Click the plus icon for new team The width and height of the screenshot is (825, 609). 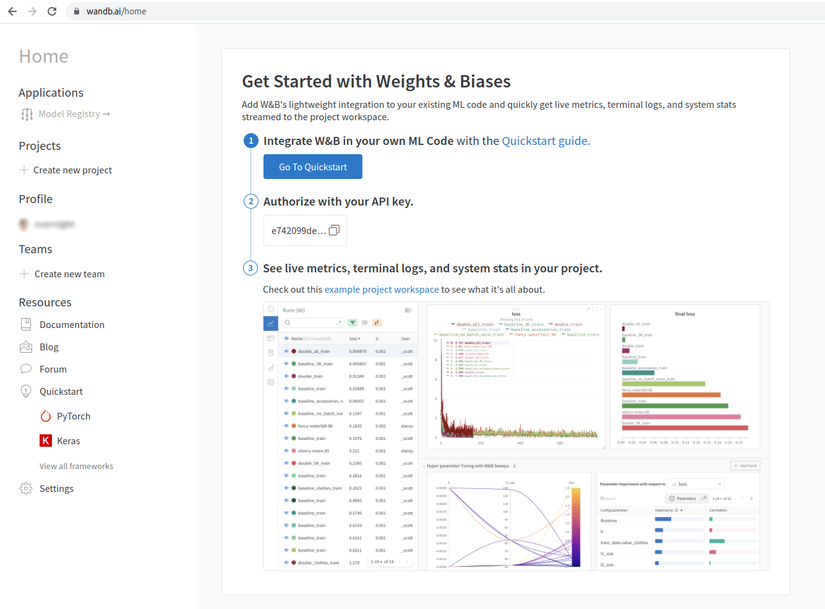click(x=24, y=274)
